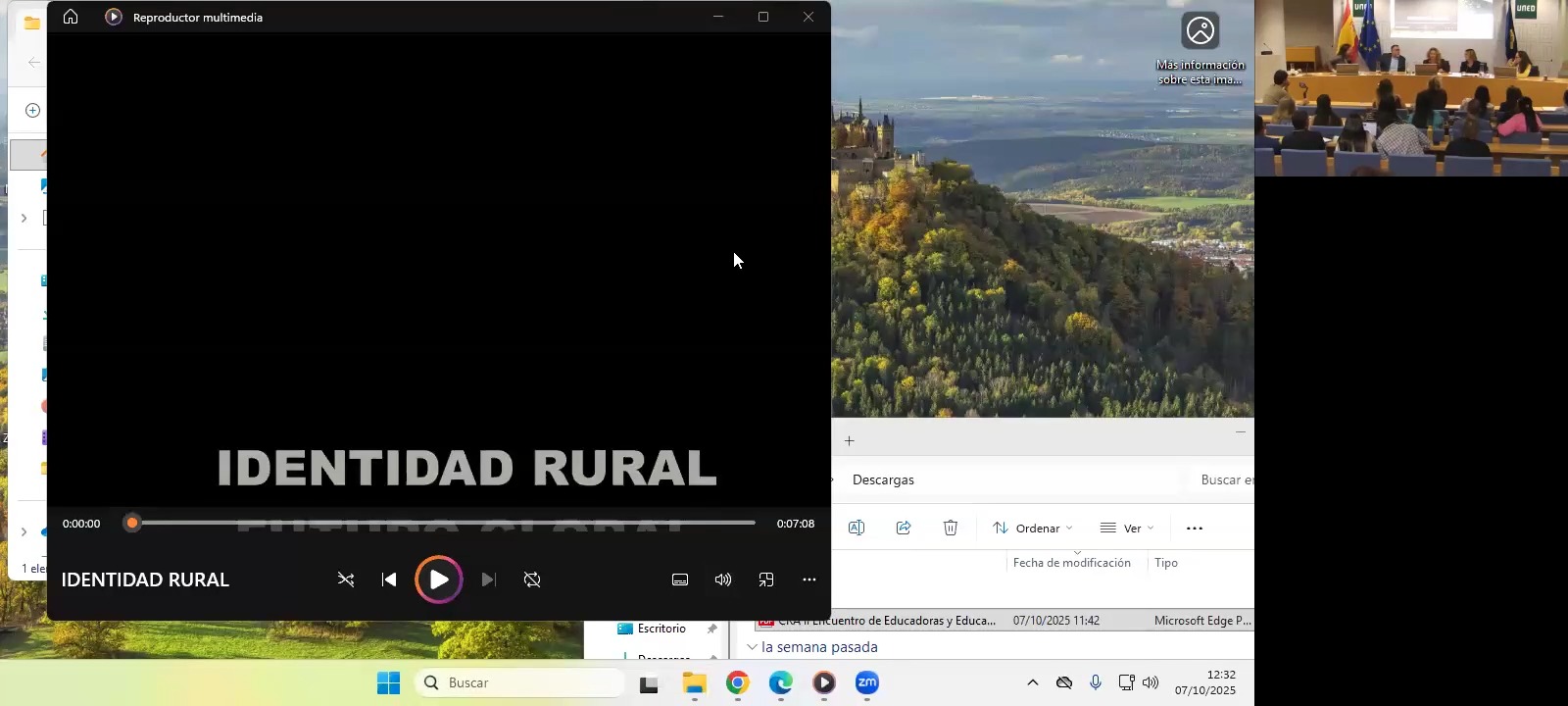Click the delete trash icon in Explorer

click(951, 528)
